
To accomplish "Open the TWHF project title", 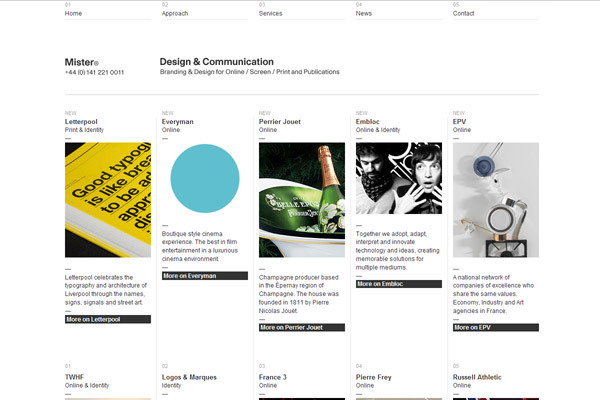I will pos(74,377).
